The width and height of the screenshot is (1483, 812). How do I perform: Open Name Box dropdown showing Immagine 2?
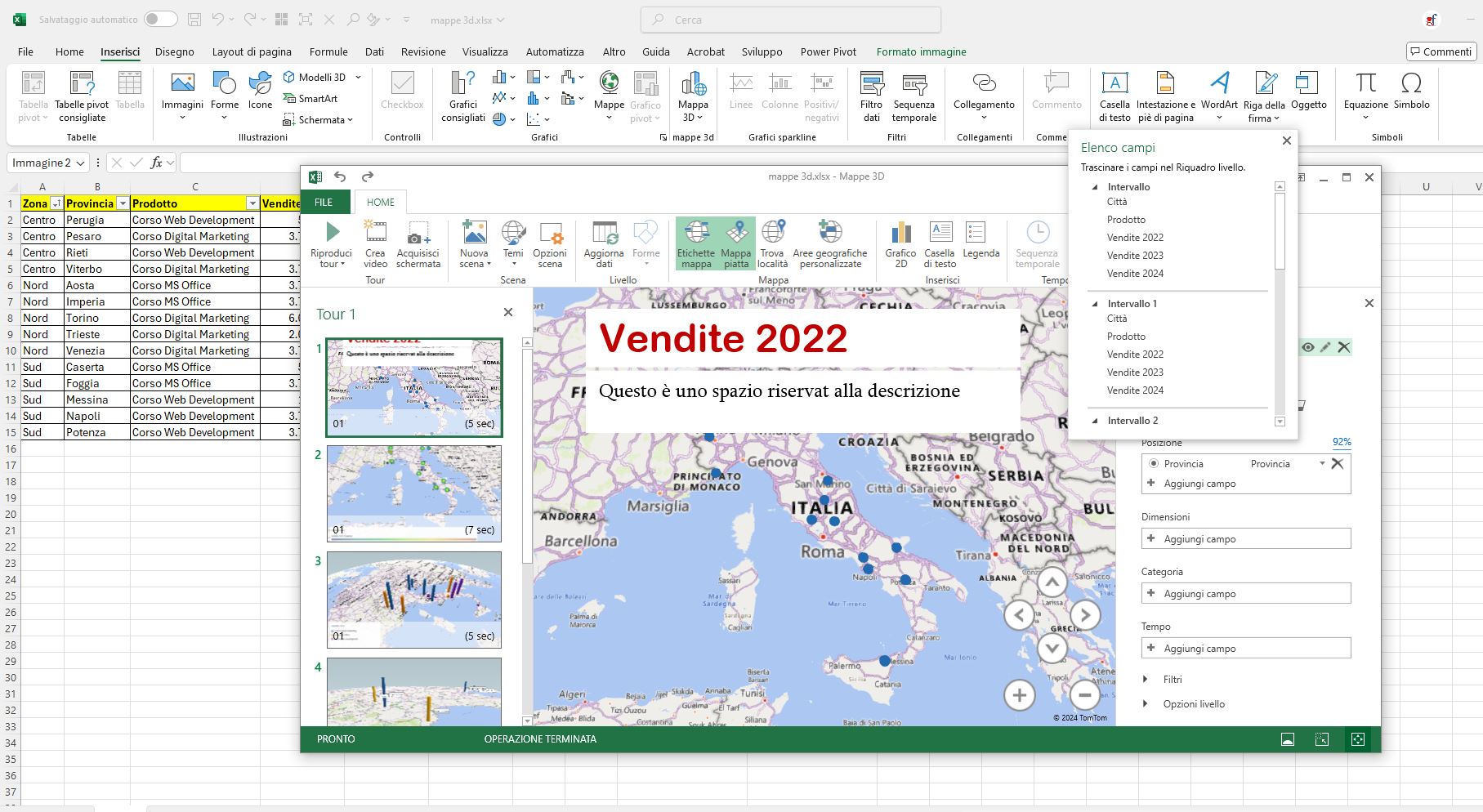[x=80, y=163]
